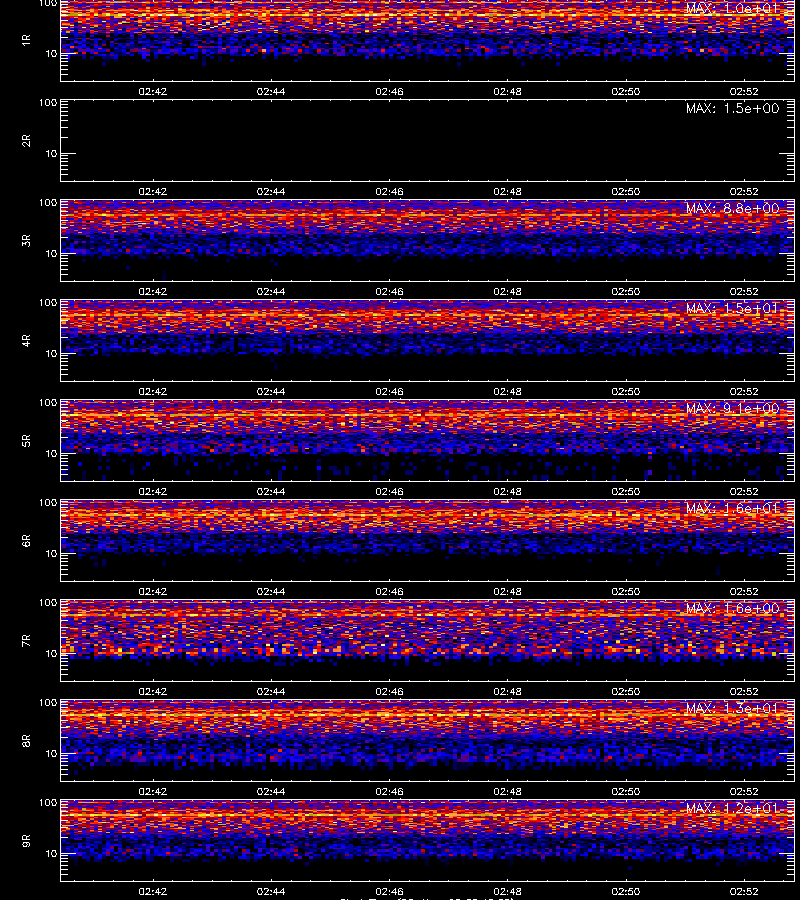Click the 4R panel axis label
Screen dimensions: 800x900
click(x=26, y=340)
